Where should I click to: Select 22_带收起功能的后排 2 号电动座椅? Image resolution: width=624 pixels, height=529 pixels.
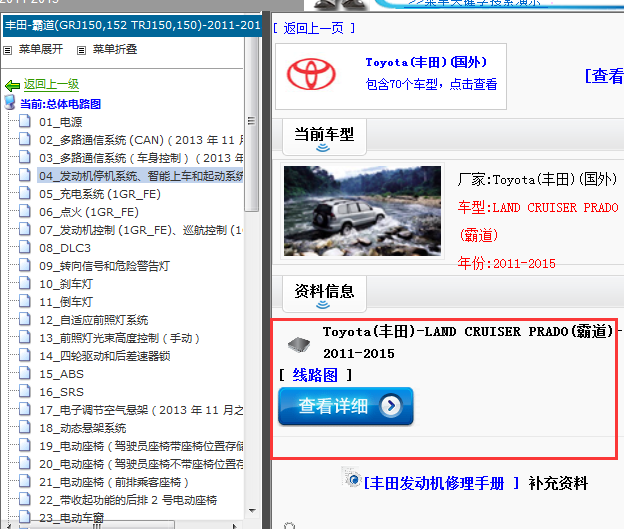[128, 500]
